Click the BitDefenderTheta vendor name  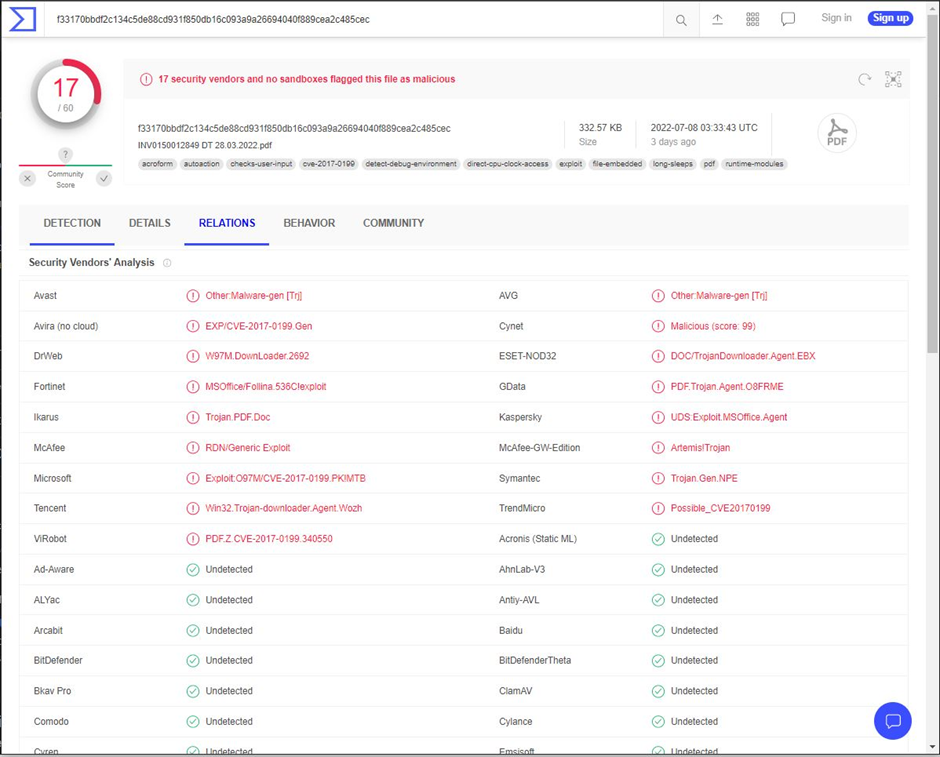click(x=535, y=661)
